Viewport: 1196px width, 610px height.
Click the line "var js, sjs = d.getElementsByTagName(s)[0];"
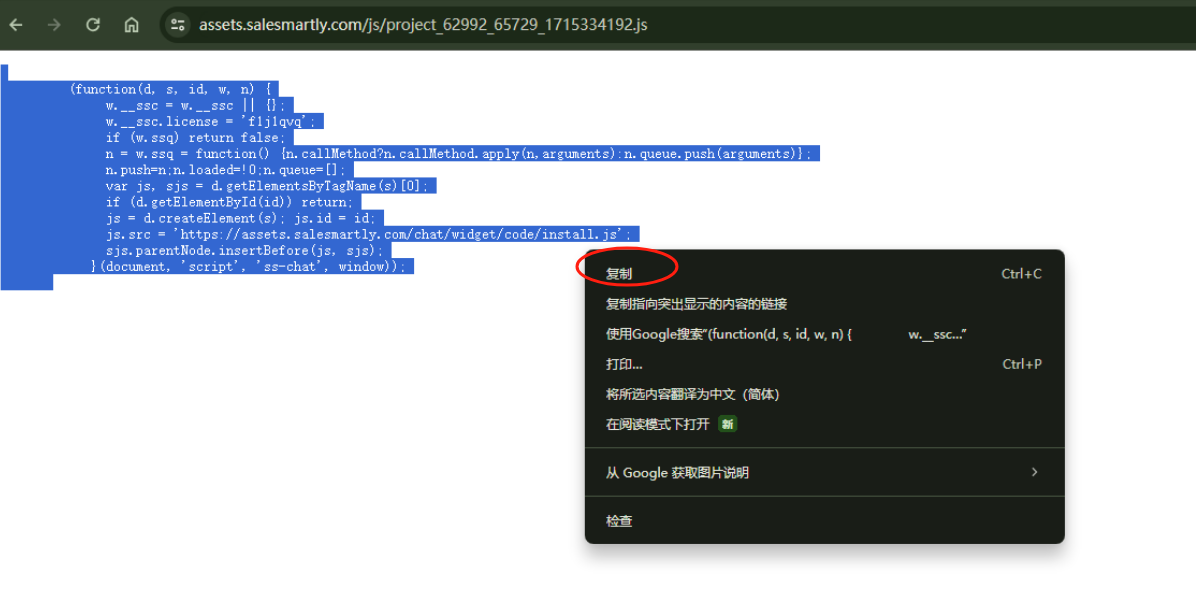(267, 185)
